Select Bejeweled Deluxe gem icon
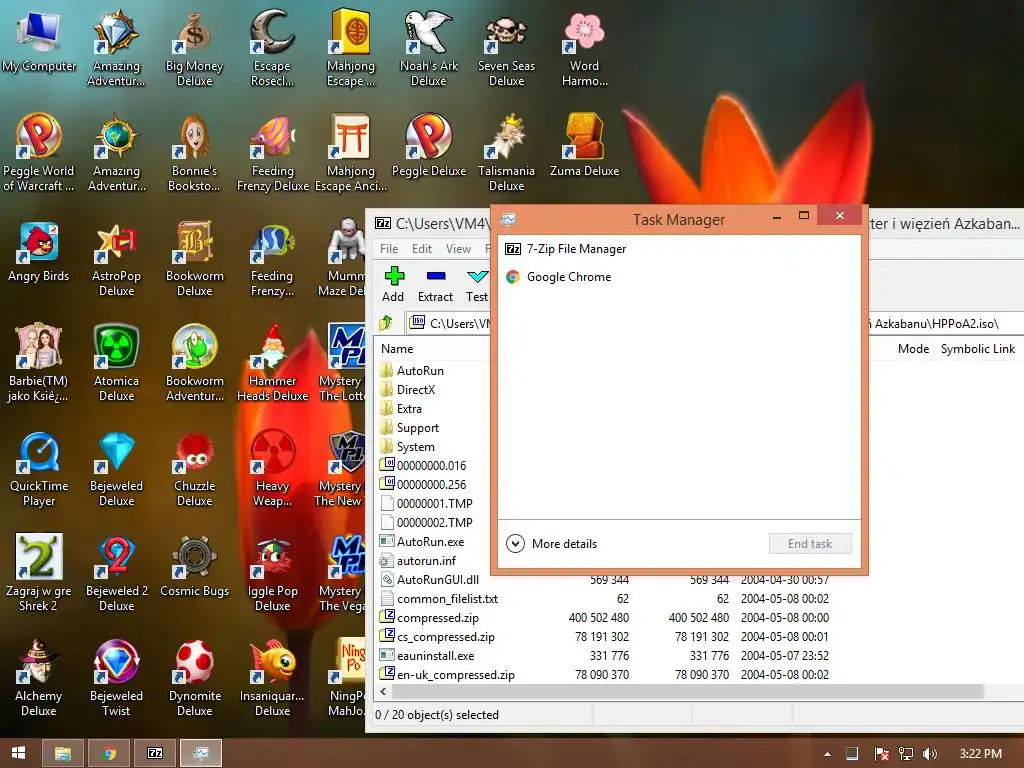1024x768 pixels. coord(116,469)
